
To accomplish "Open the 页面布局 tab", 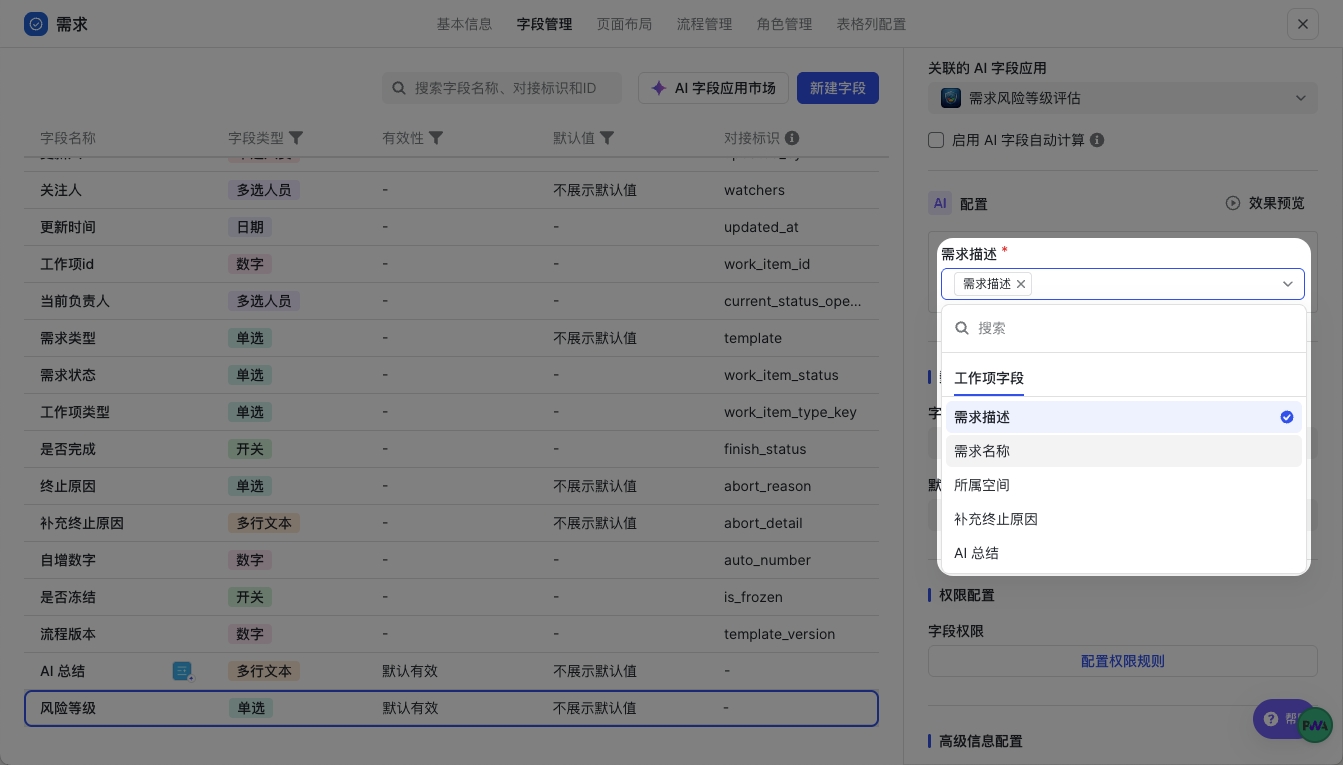I will tap(624, 24).
